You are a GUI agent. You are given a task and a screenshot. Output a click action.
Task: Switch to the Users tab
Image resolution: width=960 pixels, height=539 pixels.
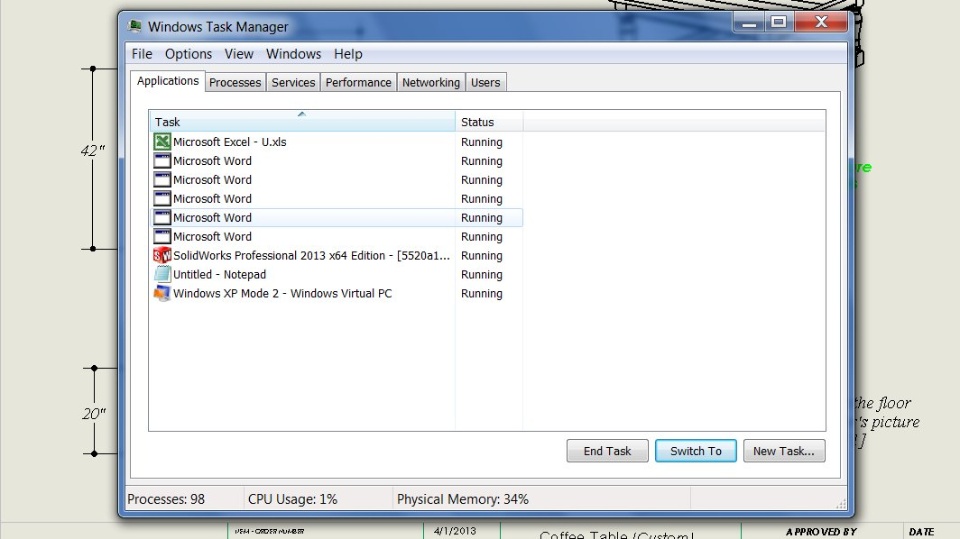[486, 82]
